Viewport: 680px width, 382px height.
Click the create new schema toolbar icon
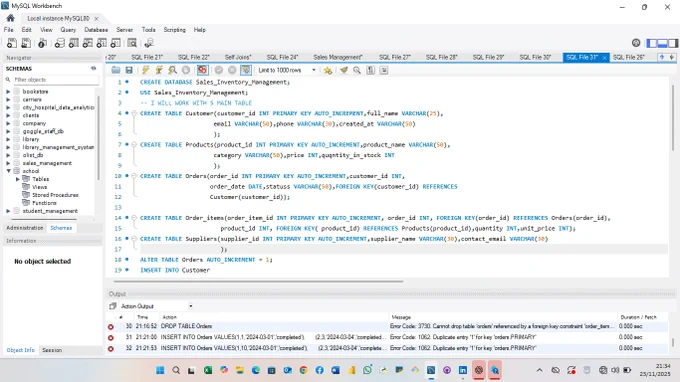(x=59, y=43)
